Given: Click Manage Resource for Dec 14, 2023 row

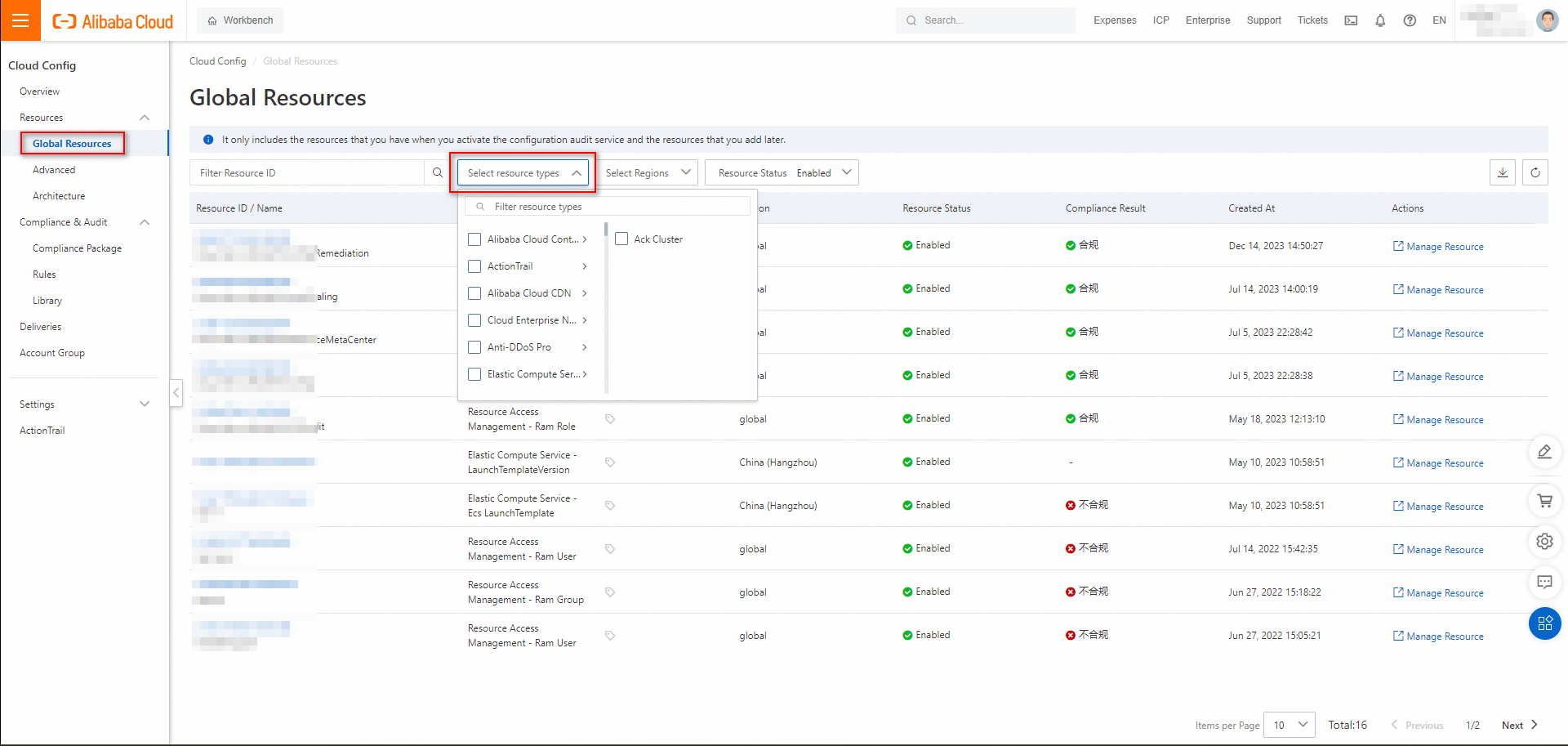Looking at the screenshot, I should [x=1438, y=246].
